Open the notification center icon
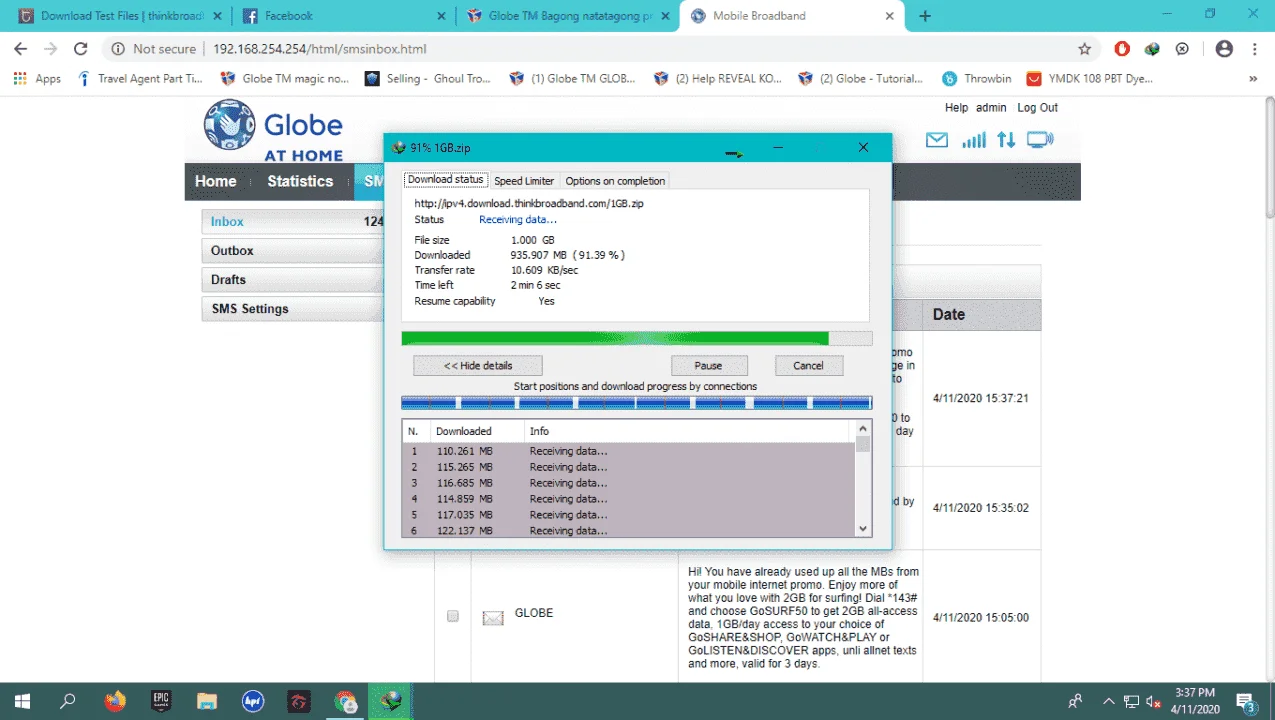Screen dimensions: 1275x720 pyautogui.click(x=1246, y=702)
